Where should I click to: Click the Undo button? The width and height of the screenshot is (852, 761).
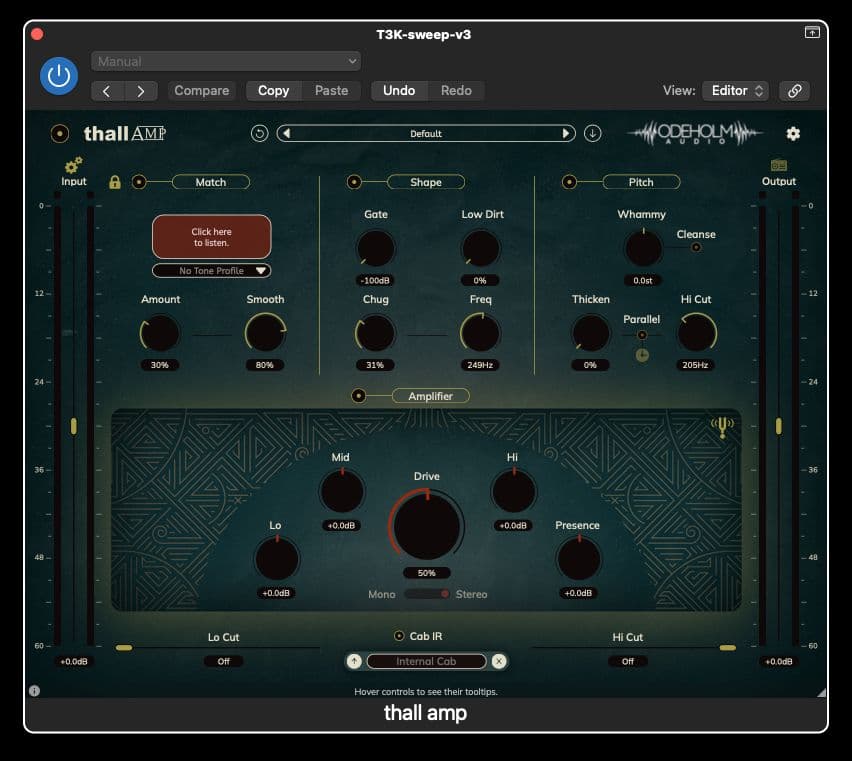399,91
